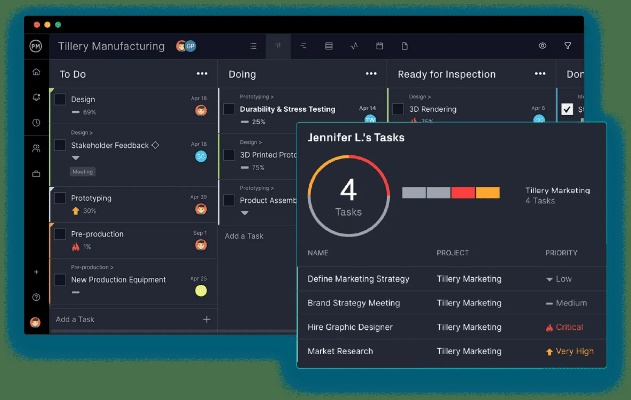Open notifications from the left sidebar
The width and height of the screenshot is (631, 400).
pyautogui.click(x=36, y=97)
